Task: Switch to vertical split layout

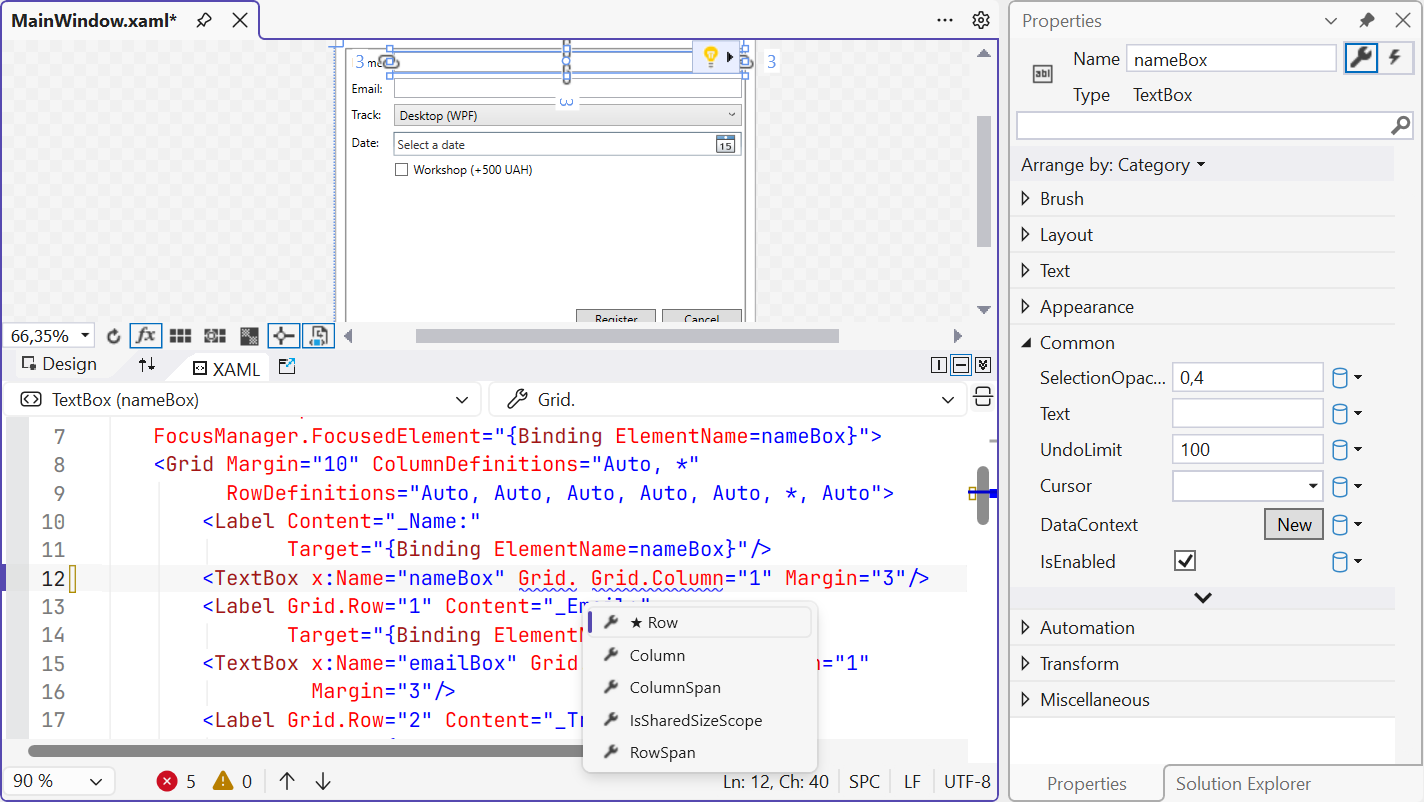Action: click(x=938, y=365)
